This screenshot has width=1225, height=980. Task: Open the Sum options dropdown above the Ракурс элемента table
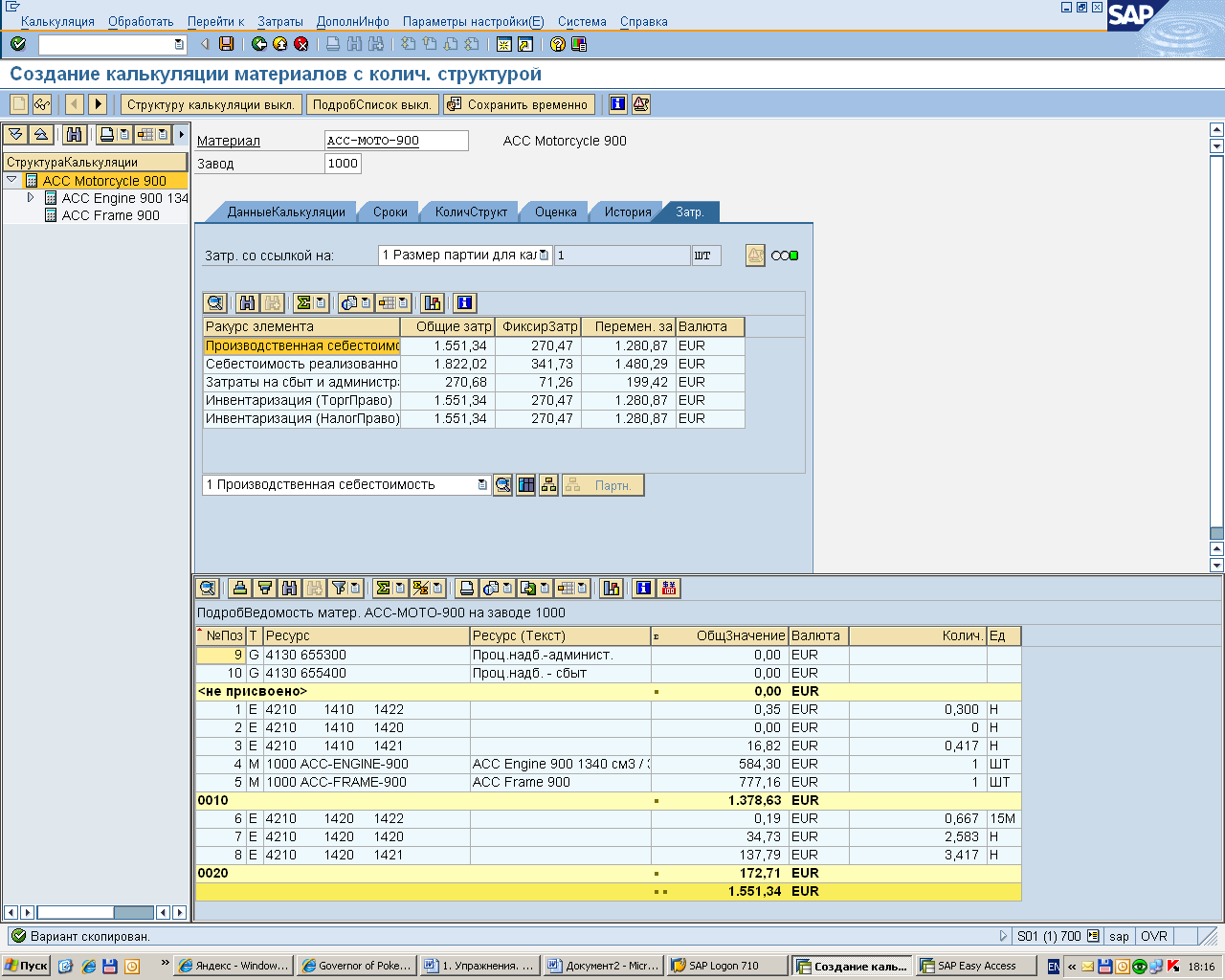[x=321, y=302]
